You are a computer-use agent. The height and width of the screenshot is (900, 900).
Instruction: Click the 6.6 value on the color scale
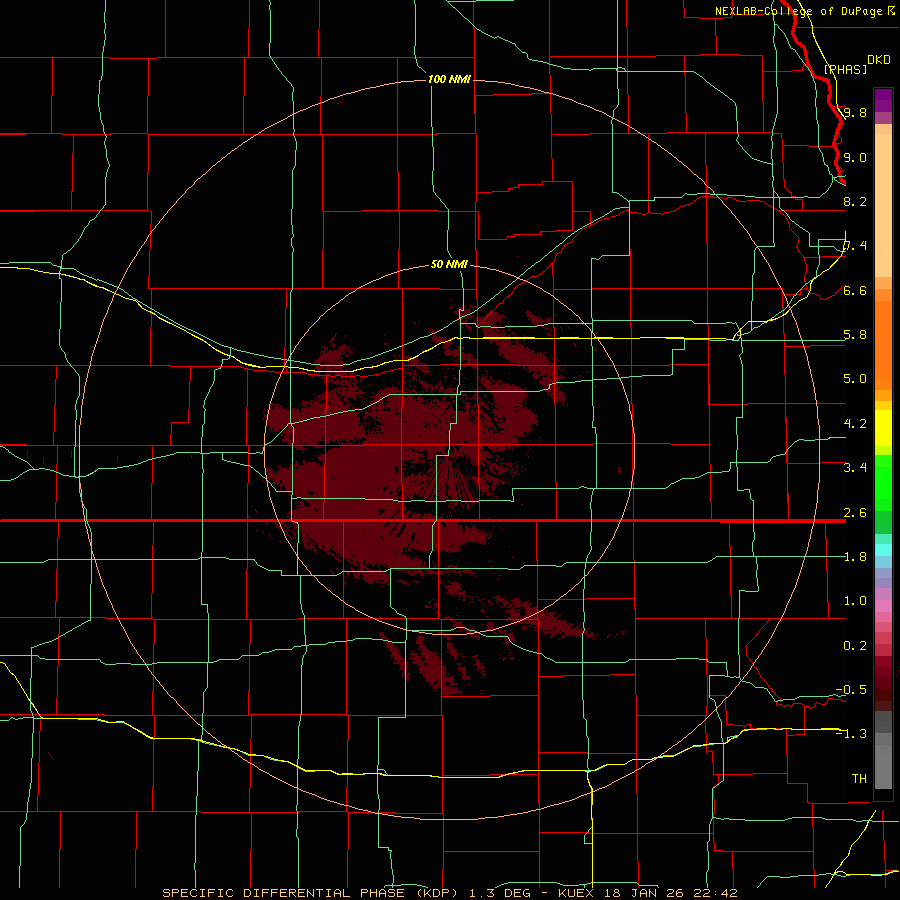(x=855, y=290)
